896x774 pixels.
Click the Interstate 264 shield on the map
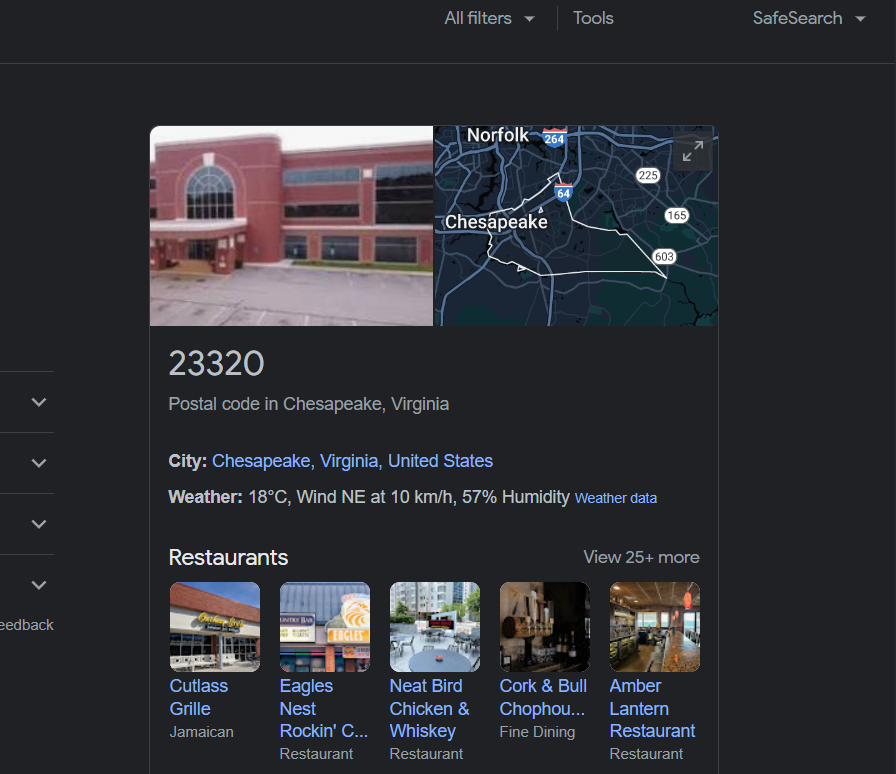coord(554,138)
